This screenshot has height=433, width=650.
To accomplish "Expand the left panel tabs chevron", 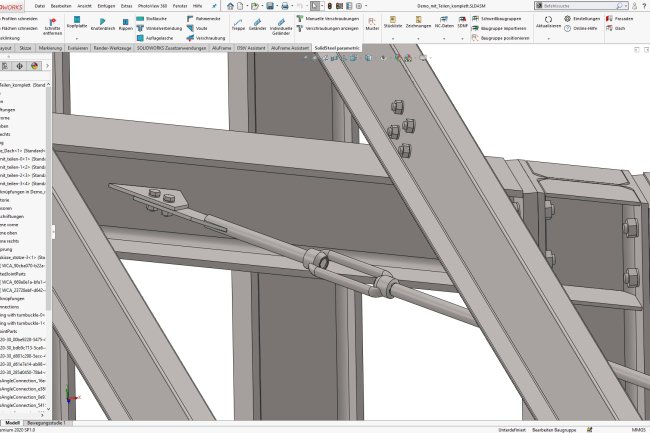I will pos(47,66).
